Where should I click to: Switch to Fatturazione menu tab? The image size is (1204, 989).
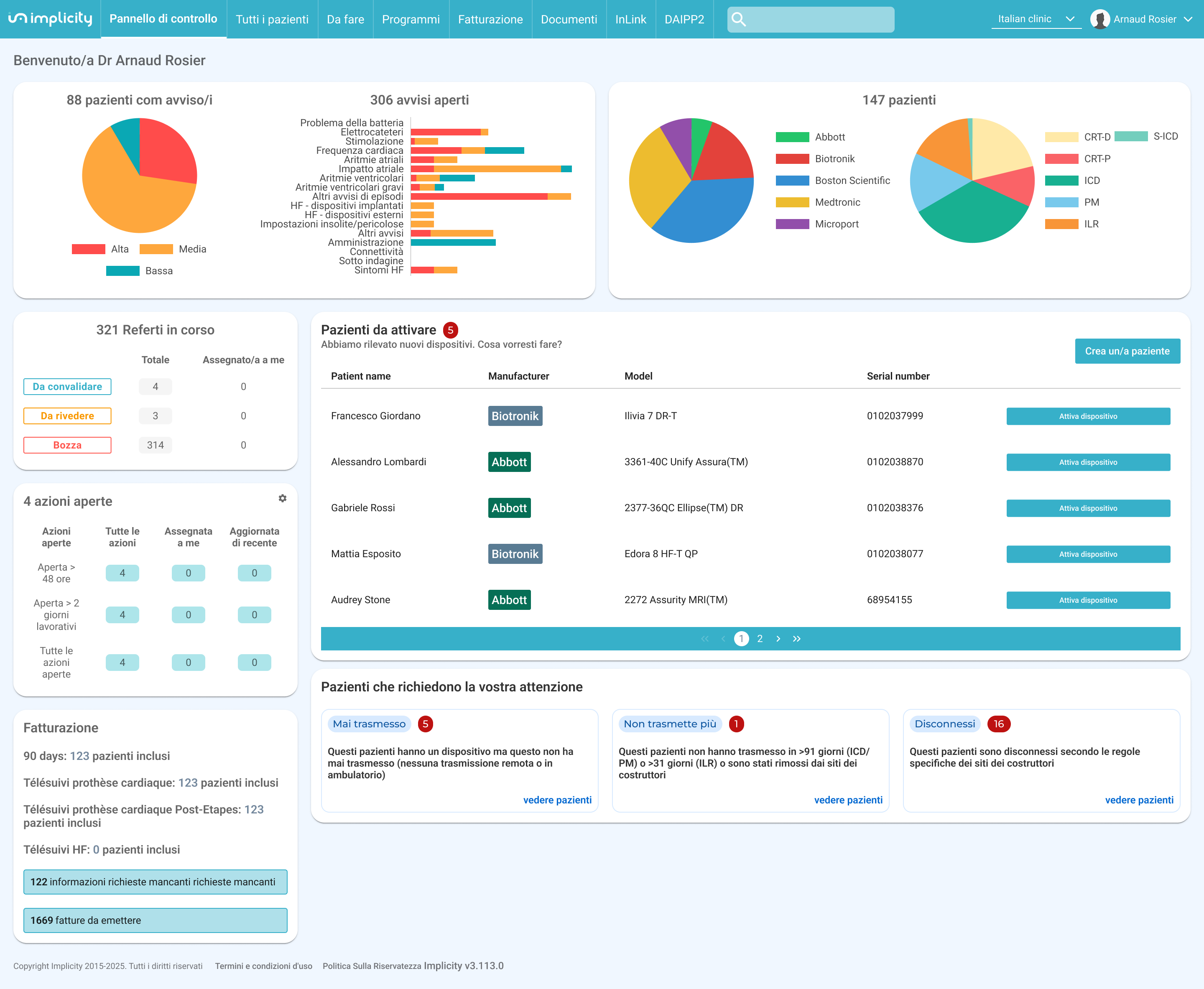[x=490, y=19]
